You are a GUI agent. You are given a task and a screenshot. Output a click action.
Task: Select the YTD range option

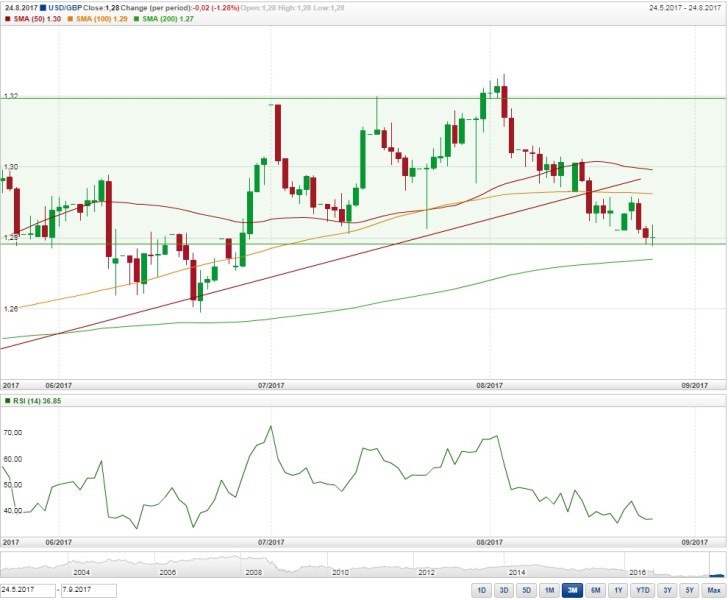pos(644,590)
